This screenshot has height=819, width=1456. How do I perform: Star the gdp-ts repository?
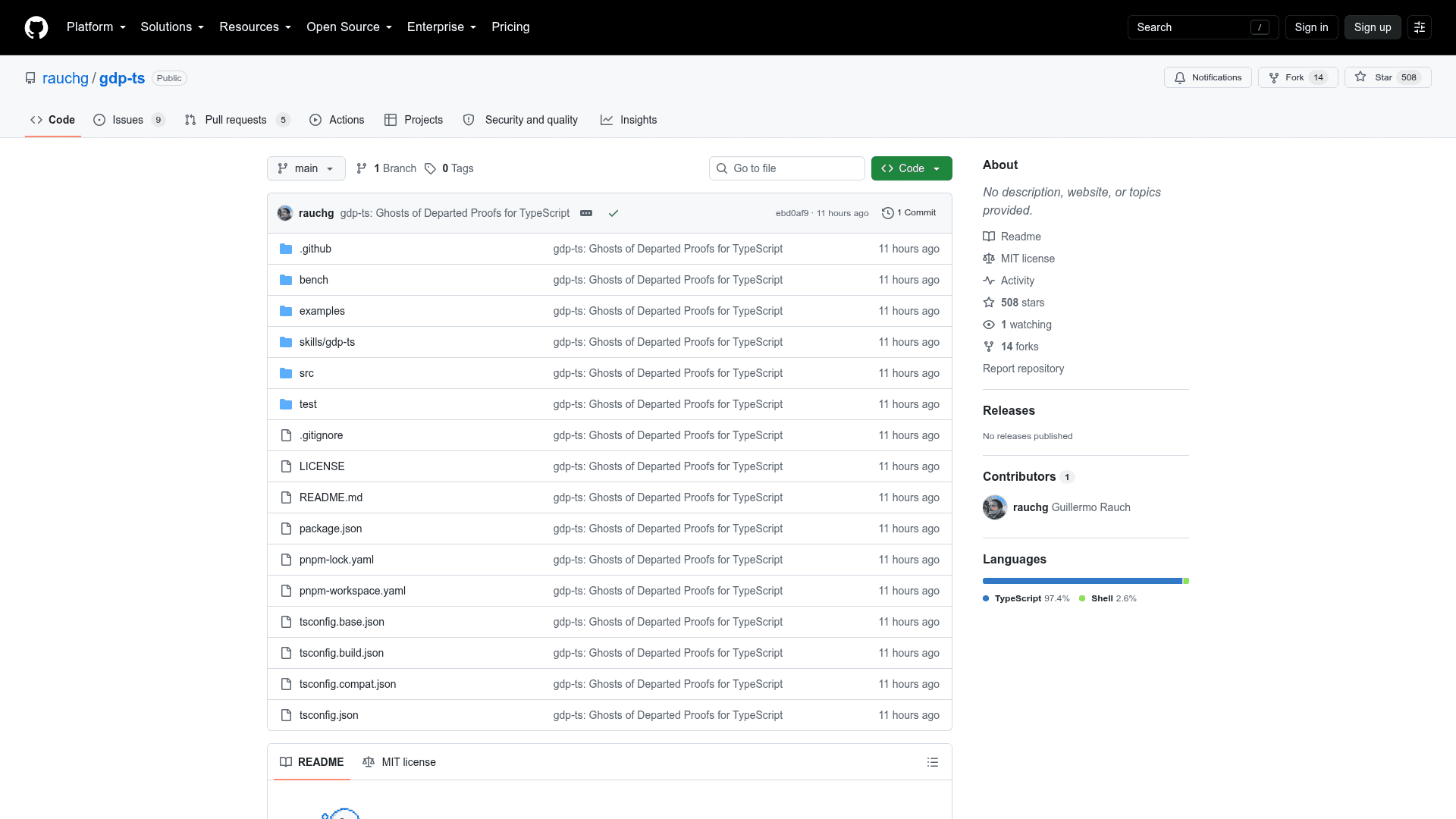1388,77
